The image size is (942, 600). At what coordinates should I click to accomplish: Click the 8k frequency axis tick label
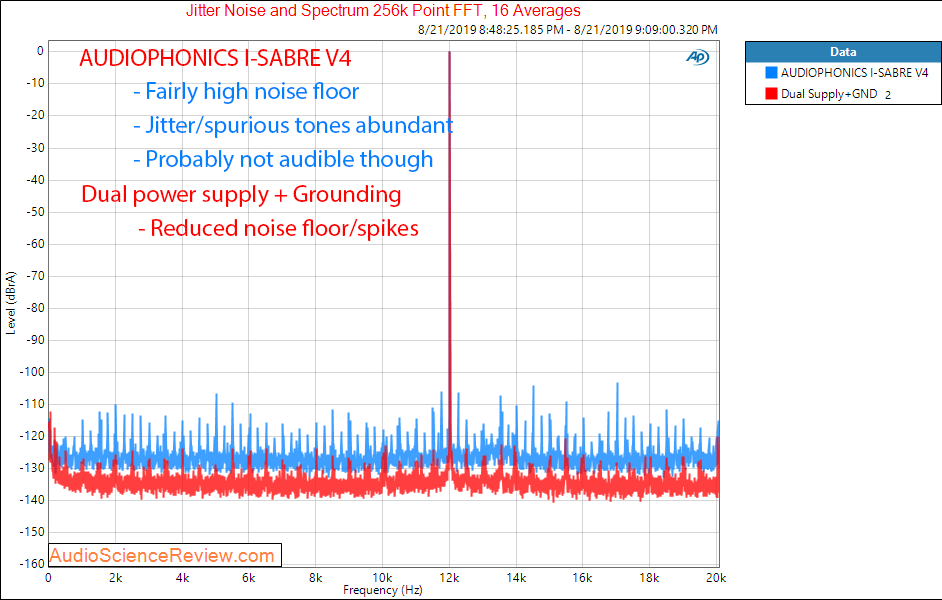click(x=315, y=578)
